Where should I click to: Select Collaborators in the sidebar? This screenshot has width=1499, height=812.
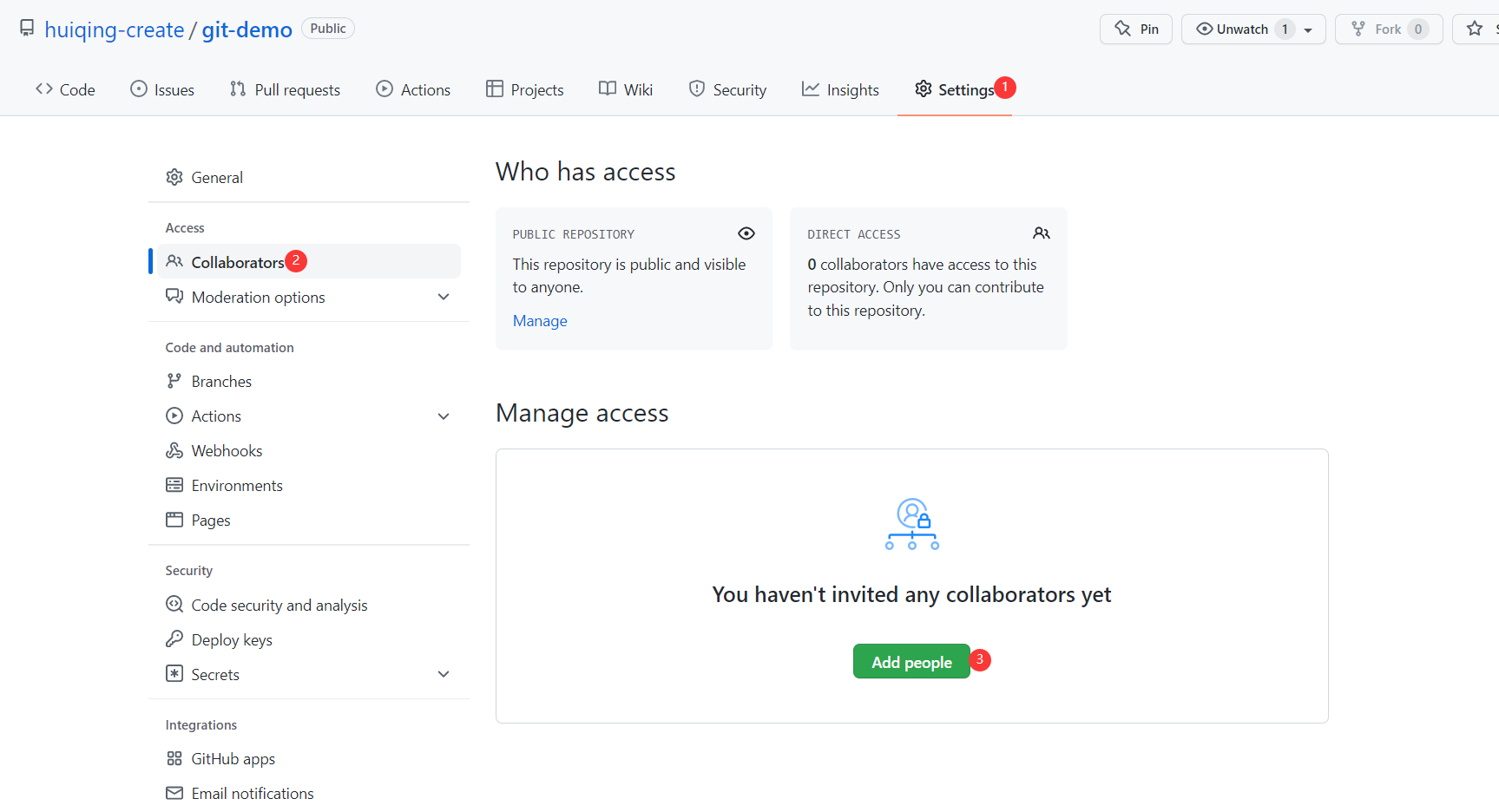pyautogui.click(x=308, y=261)
